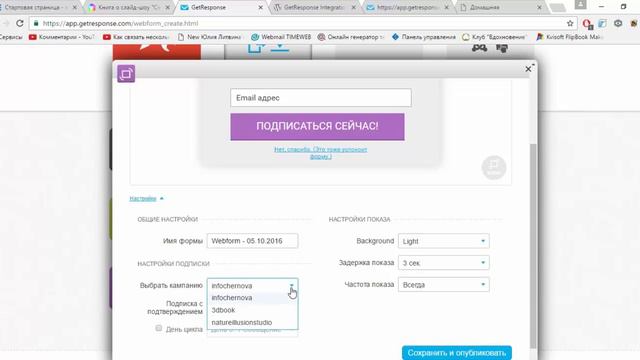Toggle the 'Выбрать кампанию' dropdown arrow
This screenshot has height=360, width=640.
tap(291, 285)
